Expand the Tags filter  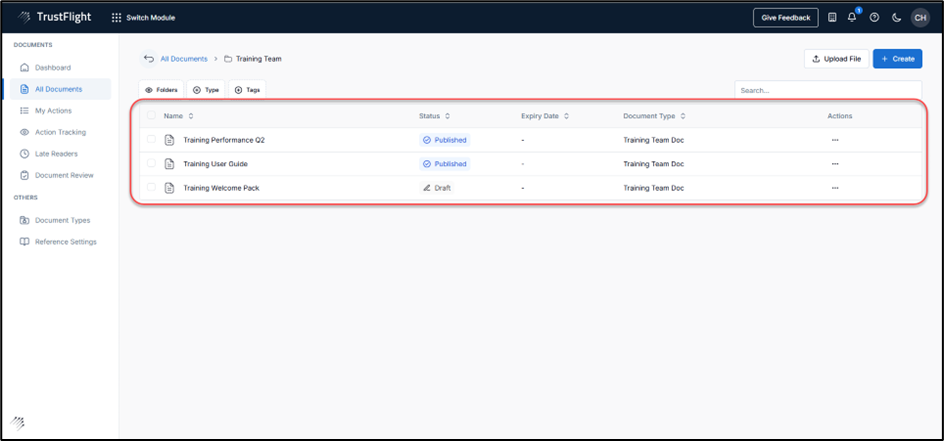pyautogui.click(x=247, y=90)
